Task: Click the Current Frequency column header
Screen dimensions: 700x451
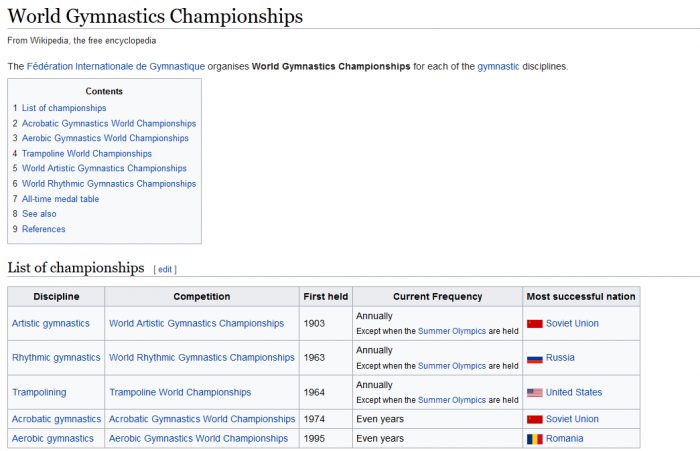Action: [x=438, y=297]
